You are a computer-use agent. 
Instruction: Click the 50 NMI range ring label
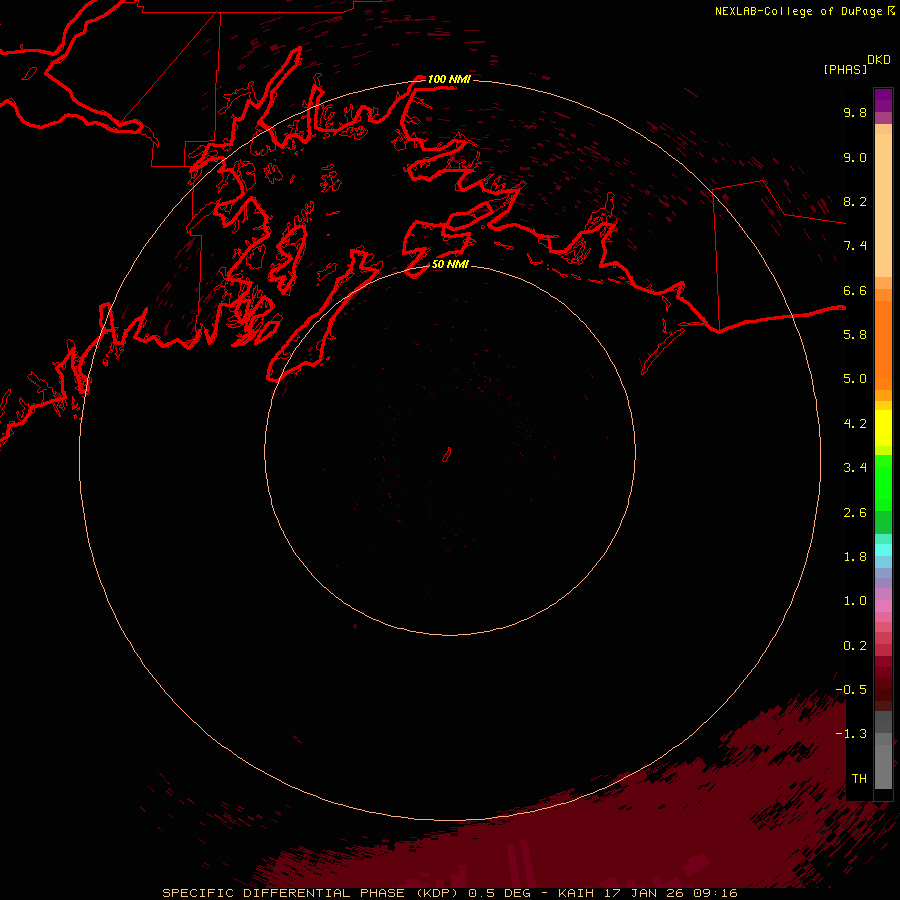(450, 265)
